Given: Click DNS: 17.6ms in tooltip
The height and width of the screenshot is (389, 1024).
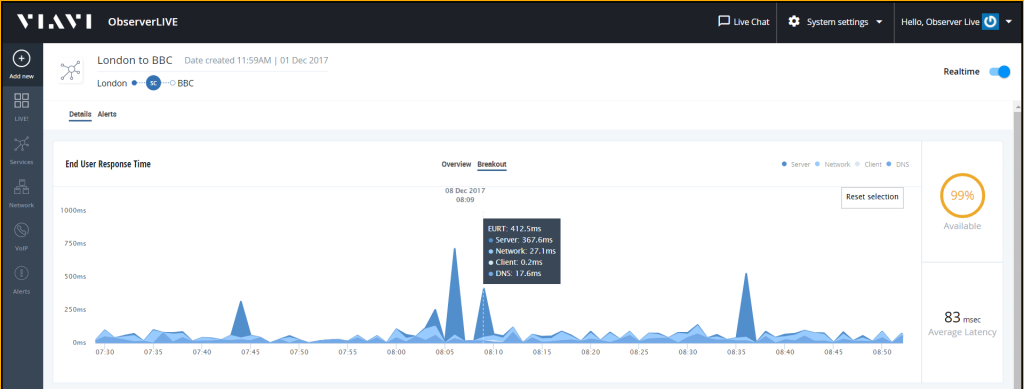Looking at the screenshot, I should pyautogui.click(x=515, y=273).
